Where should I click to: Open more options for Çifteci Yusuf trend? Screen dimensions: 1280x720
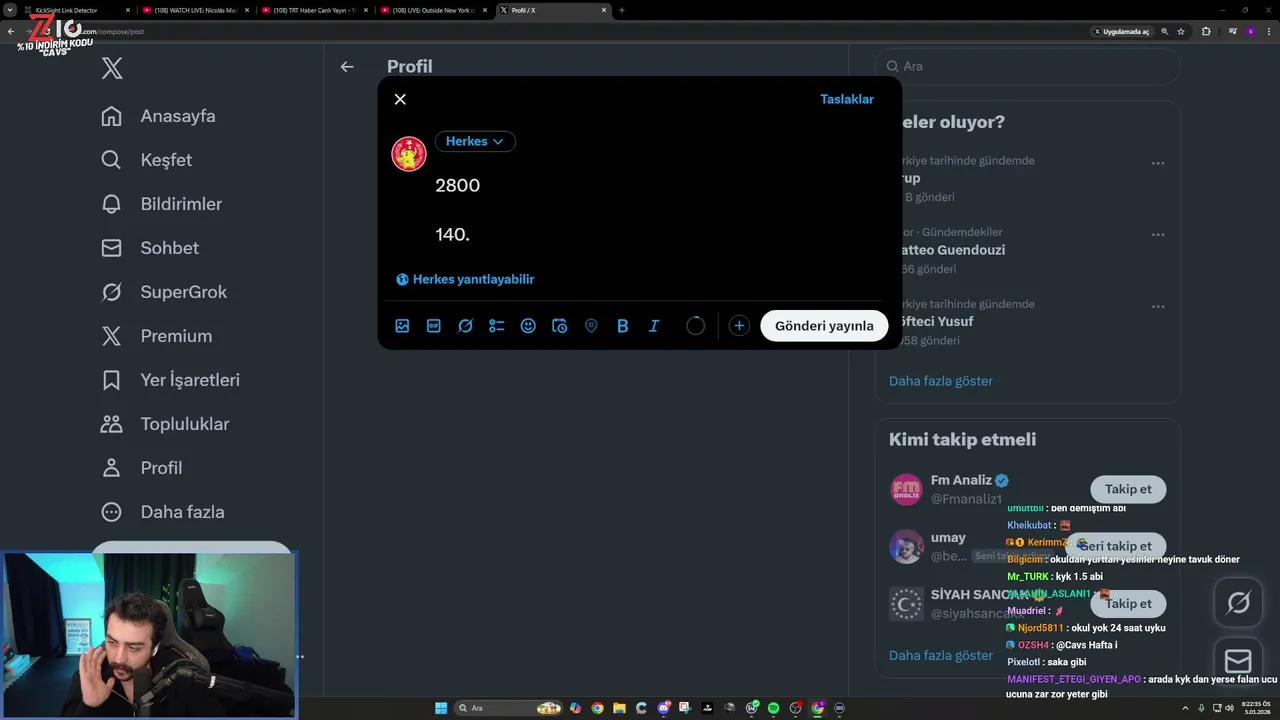(1158, 307)
